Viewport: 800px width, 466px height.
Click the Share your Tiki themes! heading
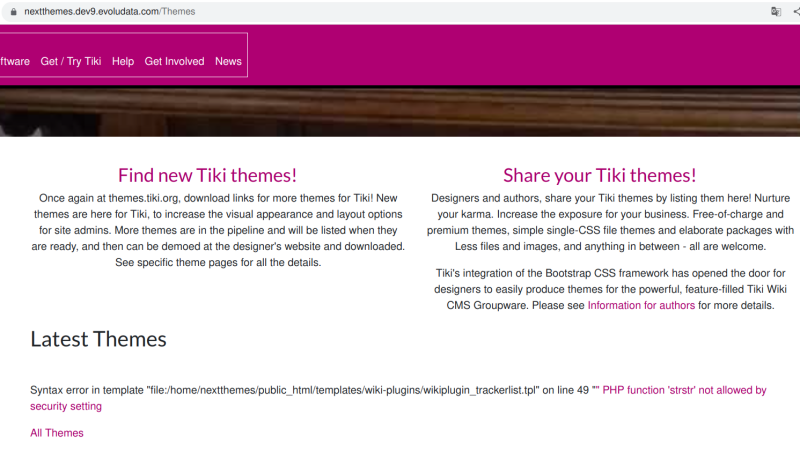tap(599, 175)
